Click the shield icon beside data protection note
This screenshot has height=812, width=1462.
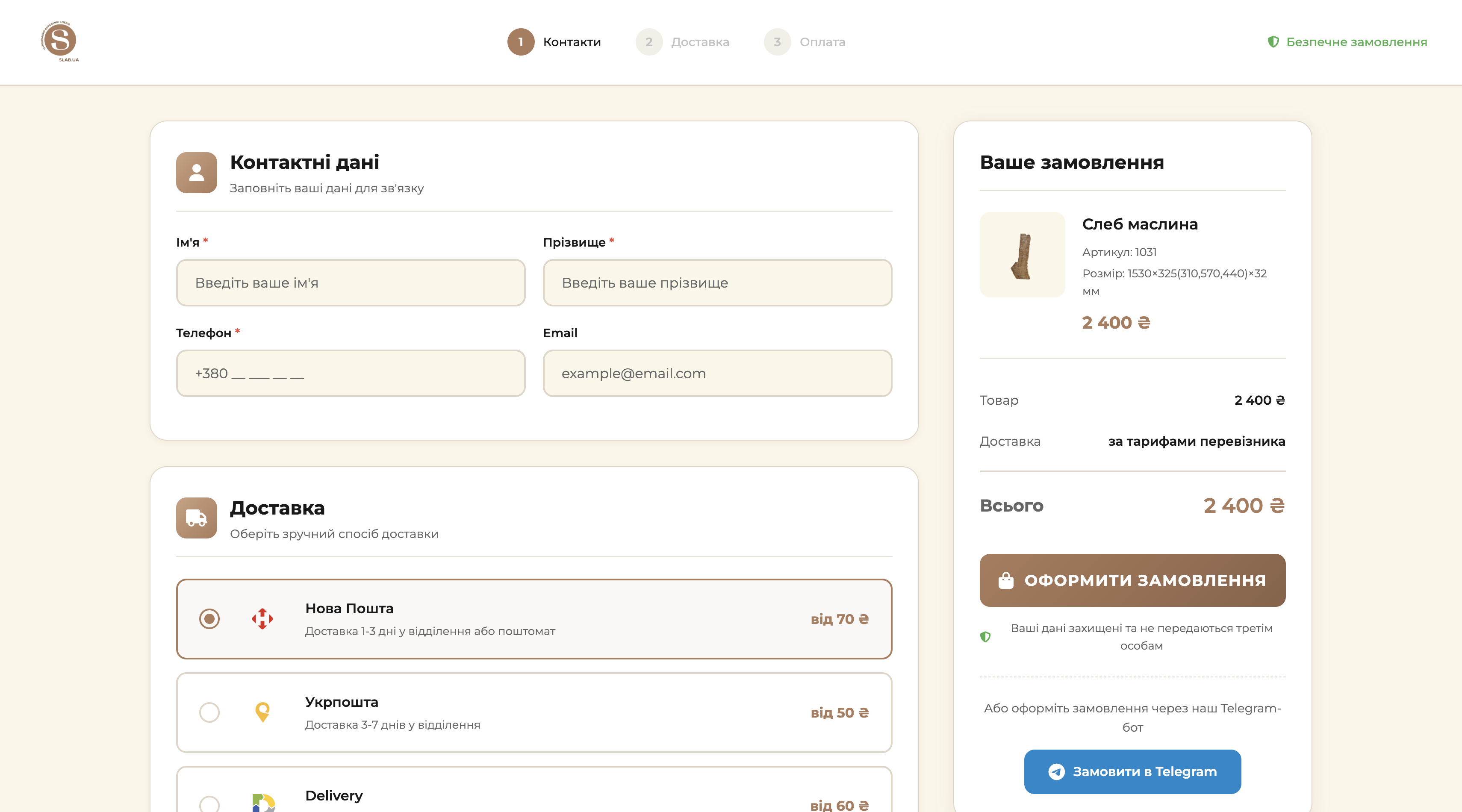click(985, 637)
